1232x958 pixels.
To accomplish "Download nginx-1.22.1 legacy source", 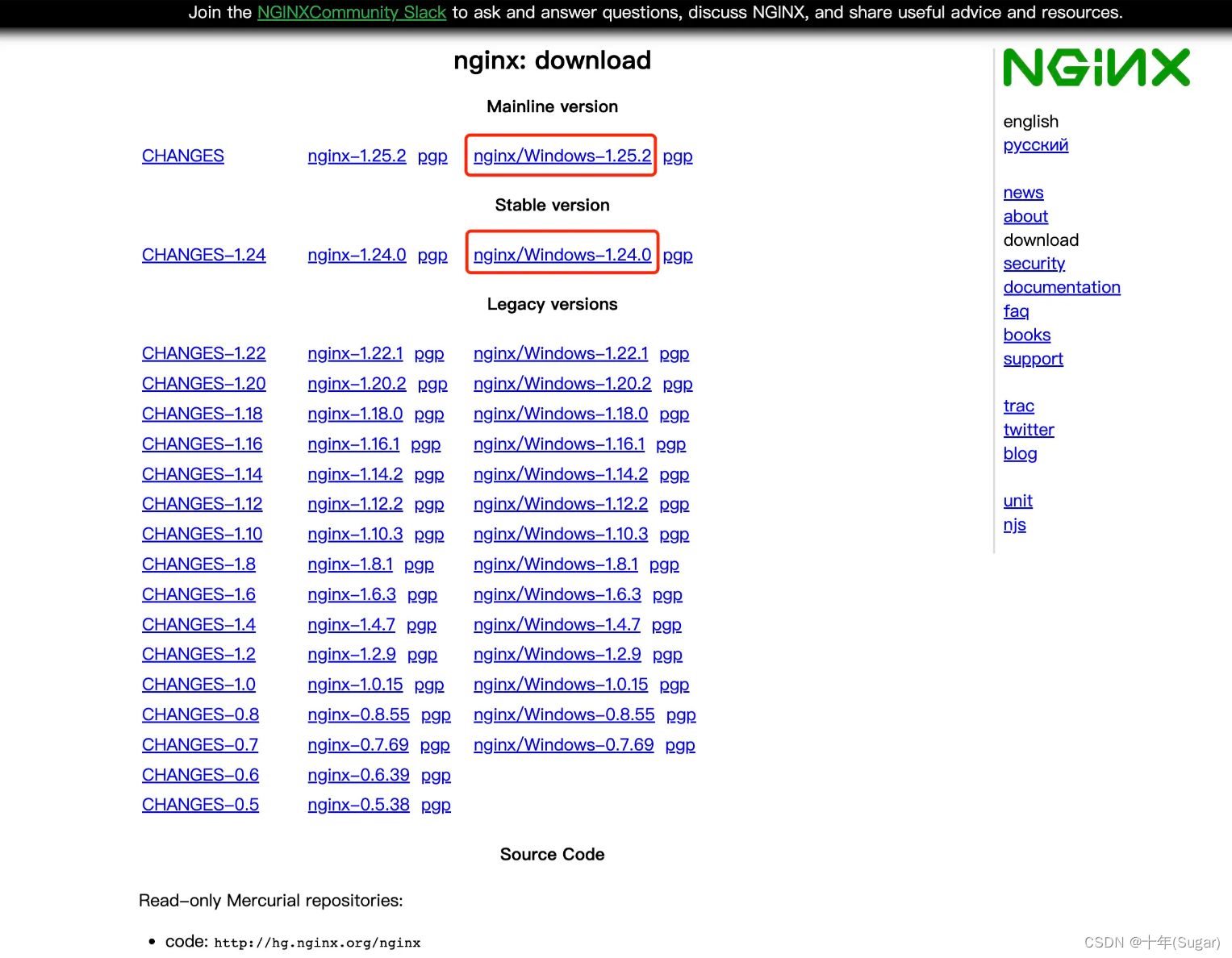I will [x=355, y=354].
